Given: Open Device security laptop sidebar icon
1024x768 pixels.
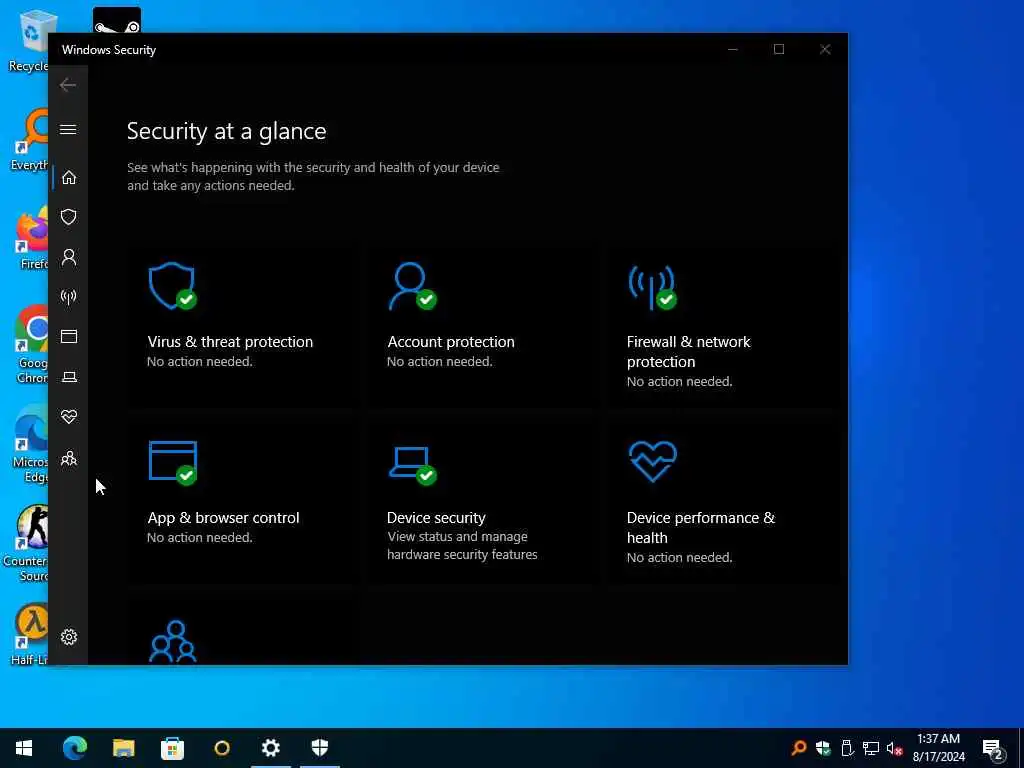Looking at the screenshot, I should pos(69,377).
